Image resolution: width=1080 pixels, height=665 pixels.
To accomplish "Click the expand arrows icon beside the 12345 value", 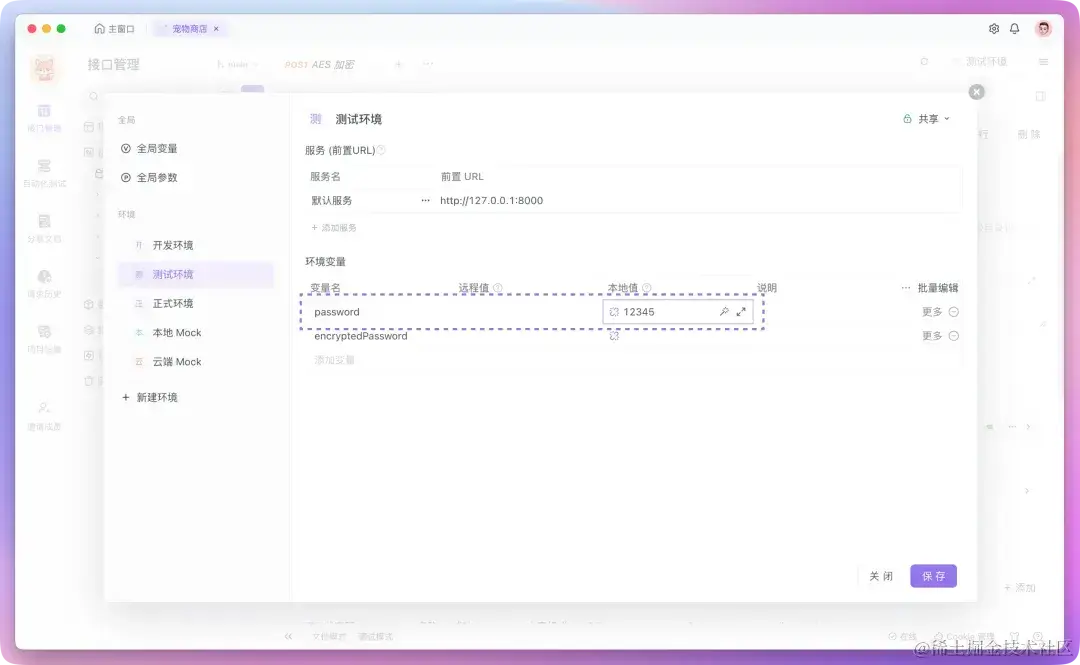I will click(x=740, y=311).
